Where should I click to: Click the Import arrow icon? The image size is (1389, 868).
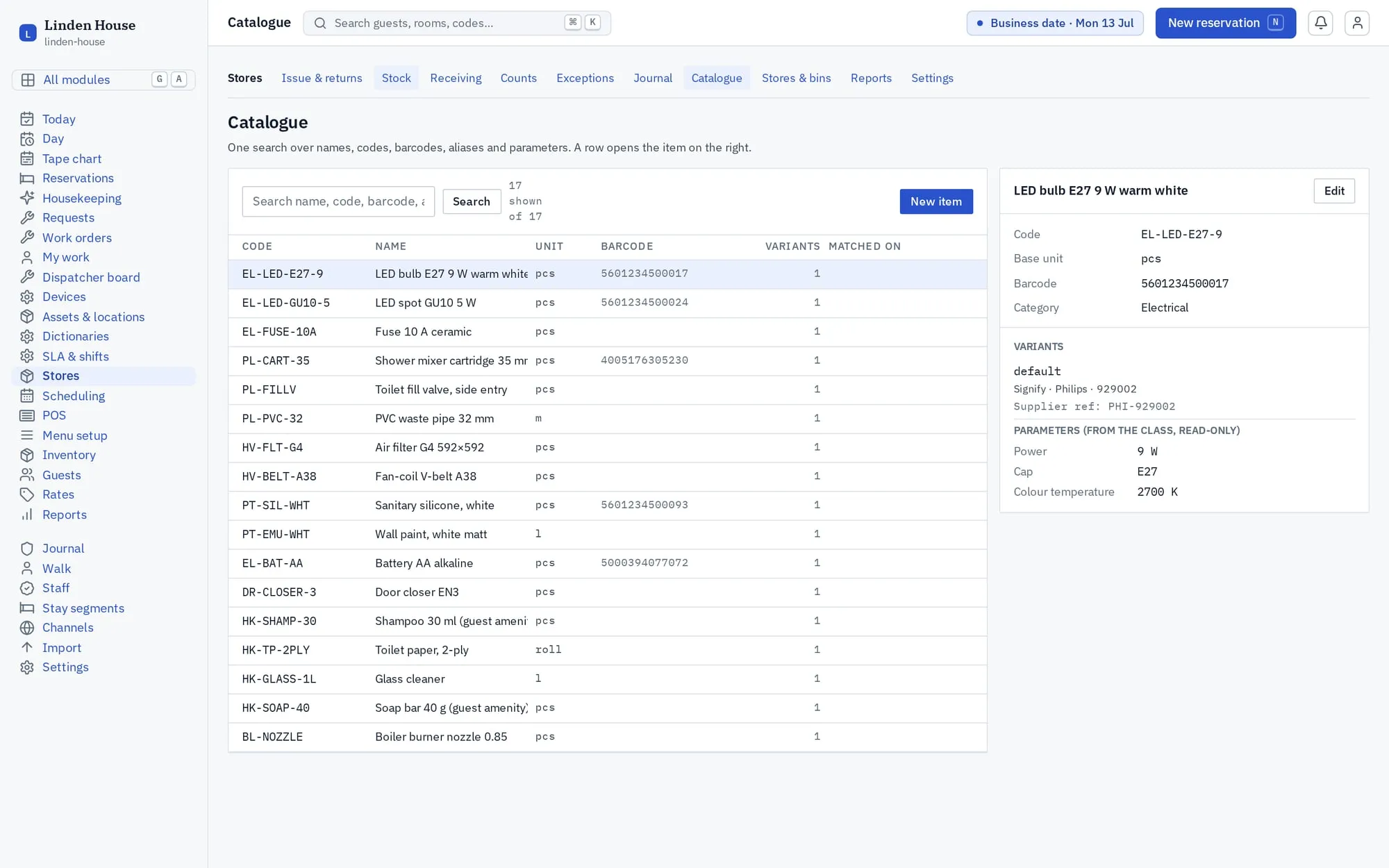(27, 647)
